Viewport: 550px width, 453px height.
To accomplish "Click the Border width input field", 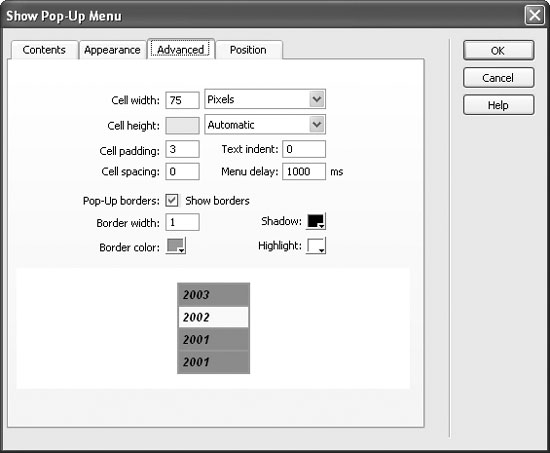I will [x=182, y=222].
